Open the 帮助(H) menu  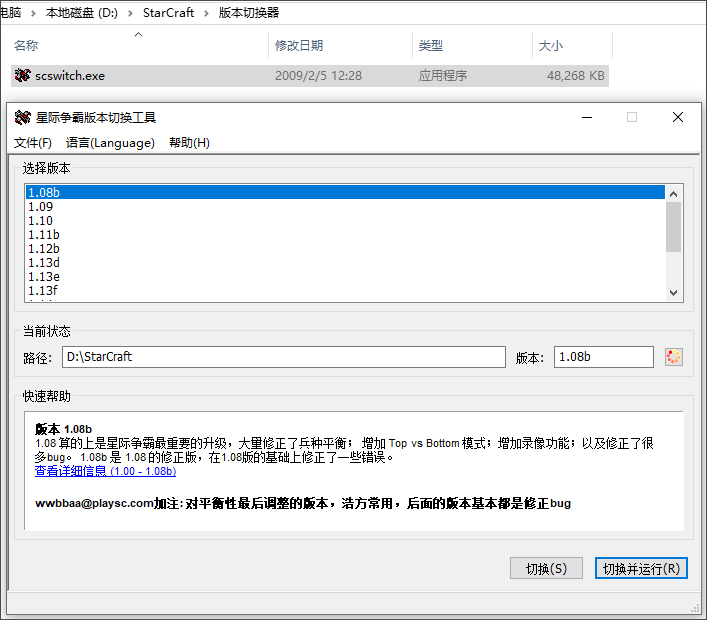point(189,143)
